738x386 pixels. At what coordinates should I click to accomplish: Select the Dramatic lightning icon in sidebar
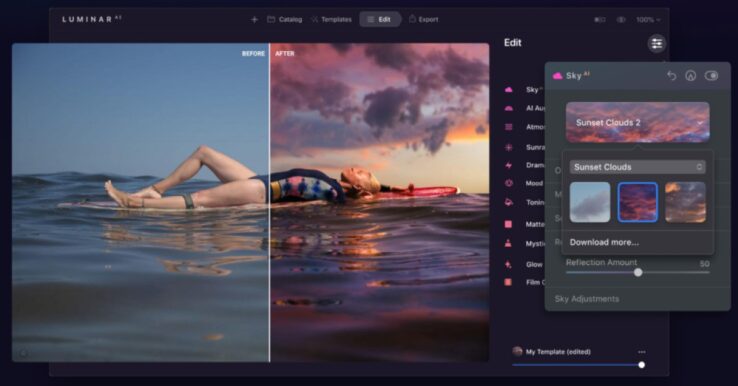pyautogui.click(x=509, y=165)
